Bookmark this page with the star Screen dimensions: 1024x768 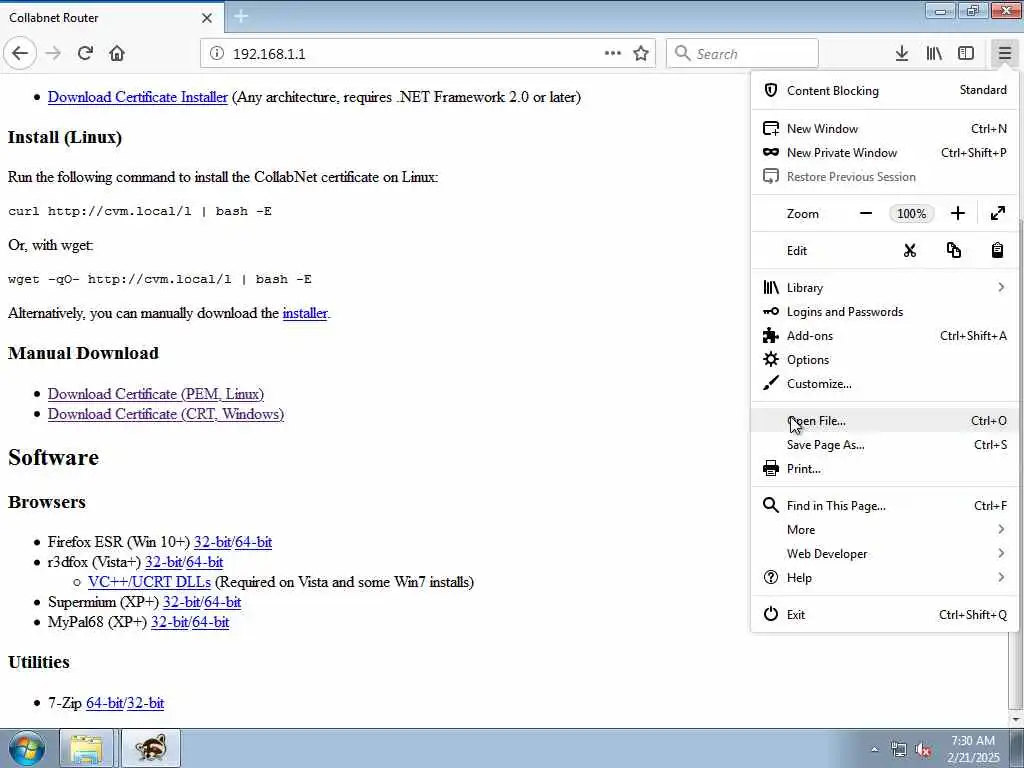coord(641,54)
